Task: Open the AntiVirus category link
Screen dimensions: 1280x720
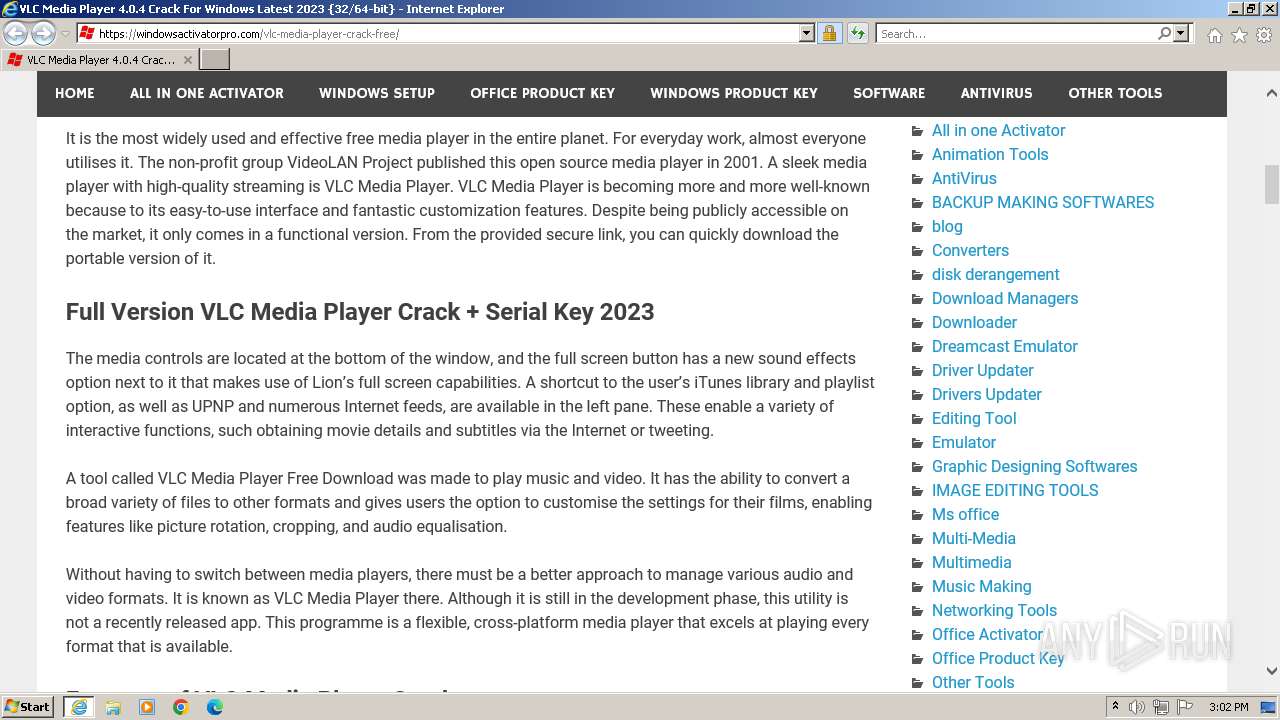Action: point(964,178)
